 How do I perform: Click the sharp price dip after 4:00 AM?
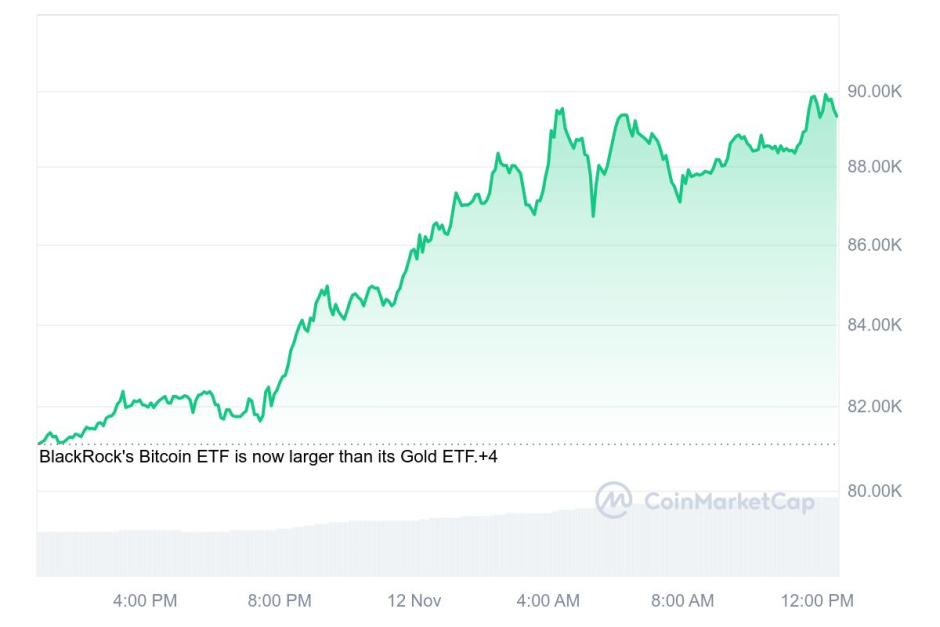click(x=593, y=215)
